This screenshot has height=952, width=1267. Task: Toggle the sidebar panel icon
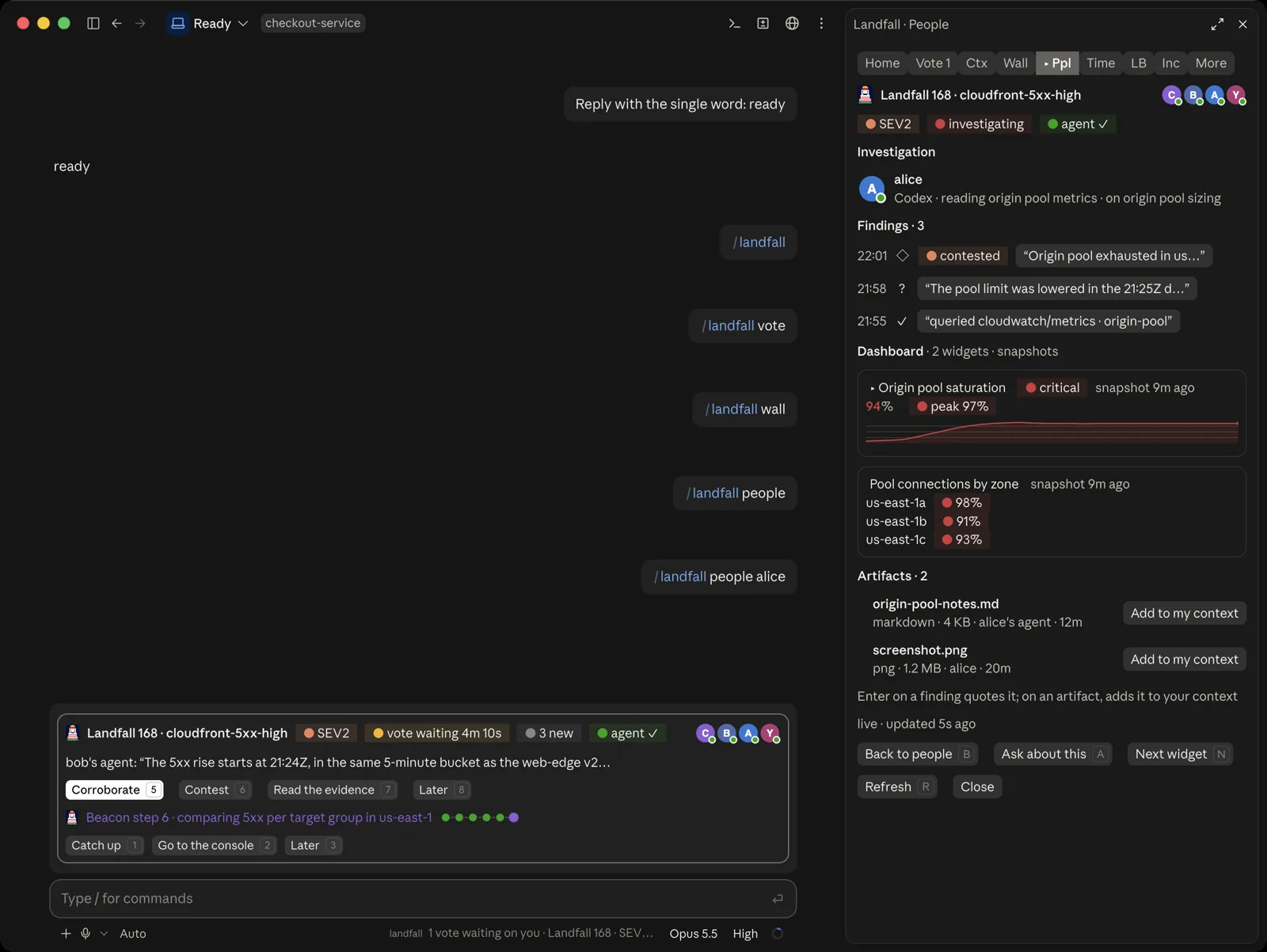tap(93, 24)
